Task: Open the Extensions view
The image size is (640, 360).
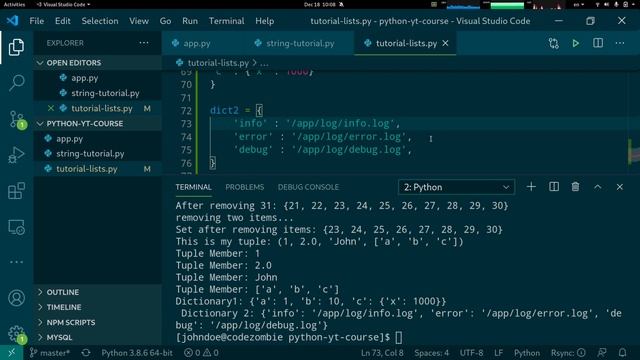Action: click(x=16, y=191)
